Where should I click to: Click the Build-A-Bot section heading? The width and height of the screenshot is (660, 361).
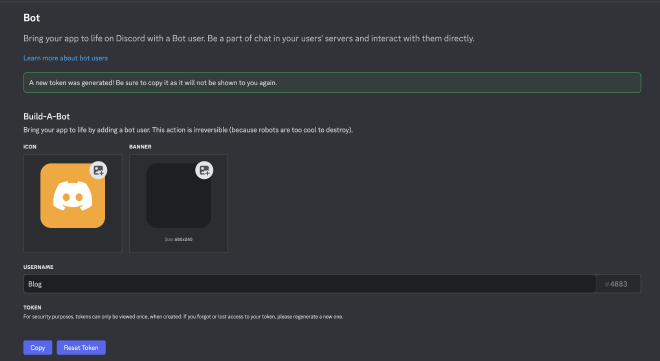[x=47, y=117]
